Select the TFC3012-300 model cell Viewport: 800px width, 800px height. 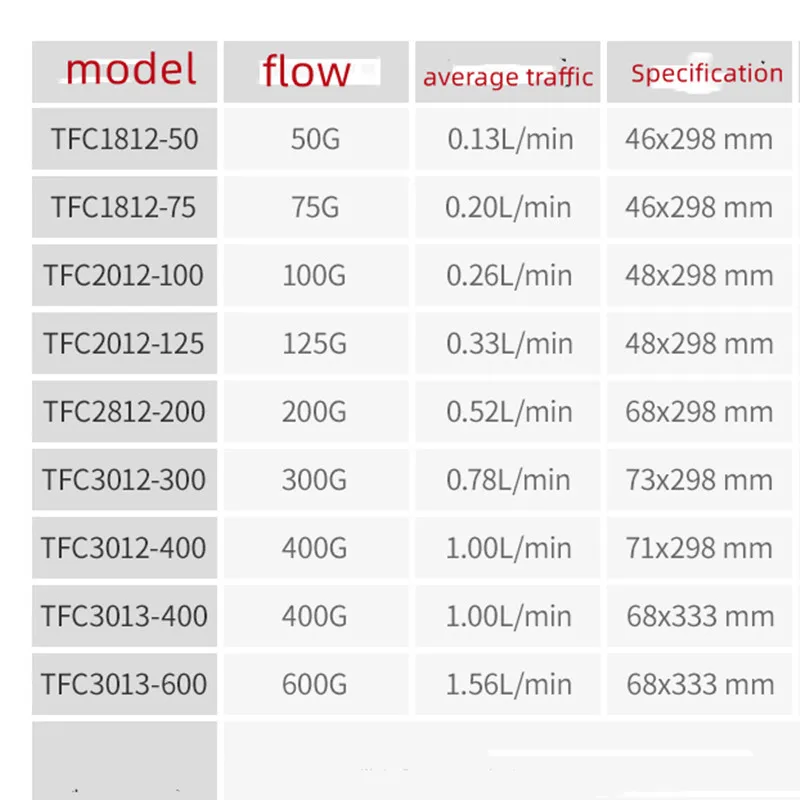click(x=124, y=479)
